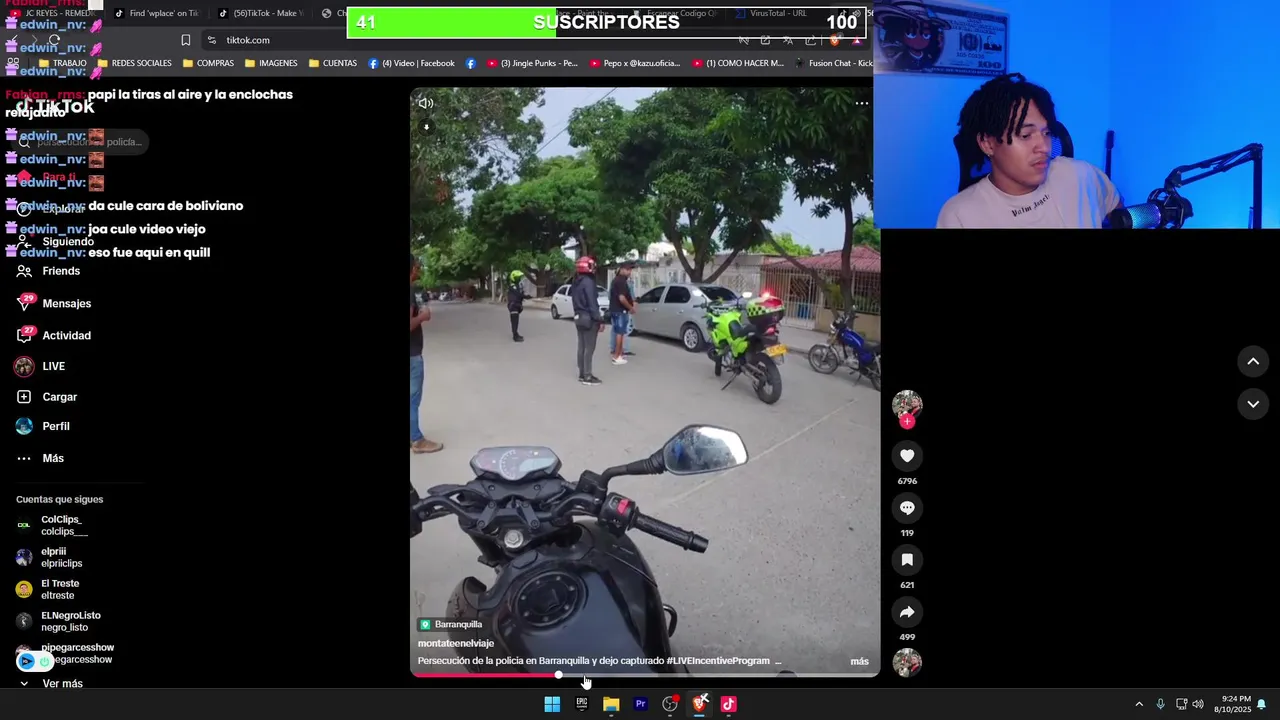The width and height of the screenshot is (1280, 720).
Task: Open Cargar upload page
Action: coord(59,397)
